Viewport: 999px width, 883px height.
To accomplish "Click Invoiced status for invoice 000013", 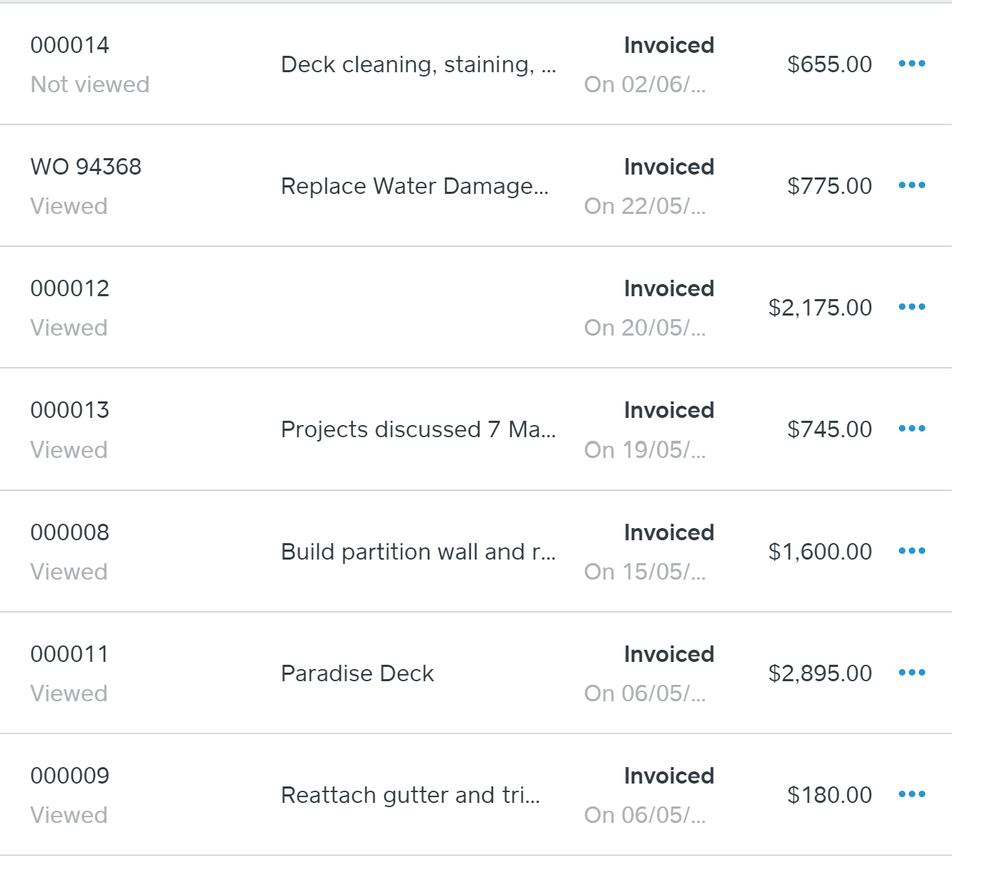I will point(669,410).
